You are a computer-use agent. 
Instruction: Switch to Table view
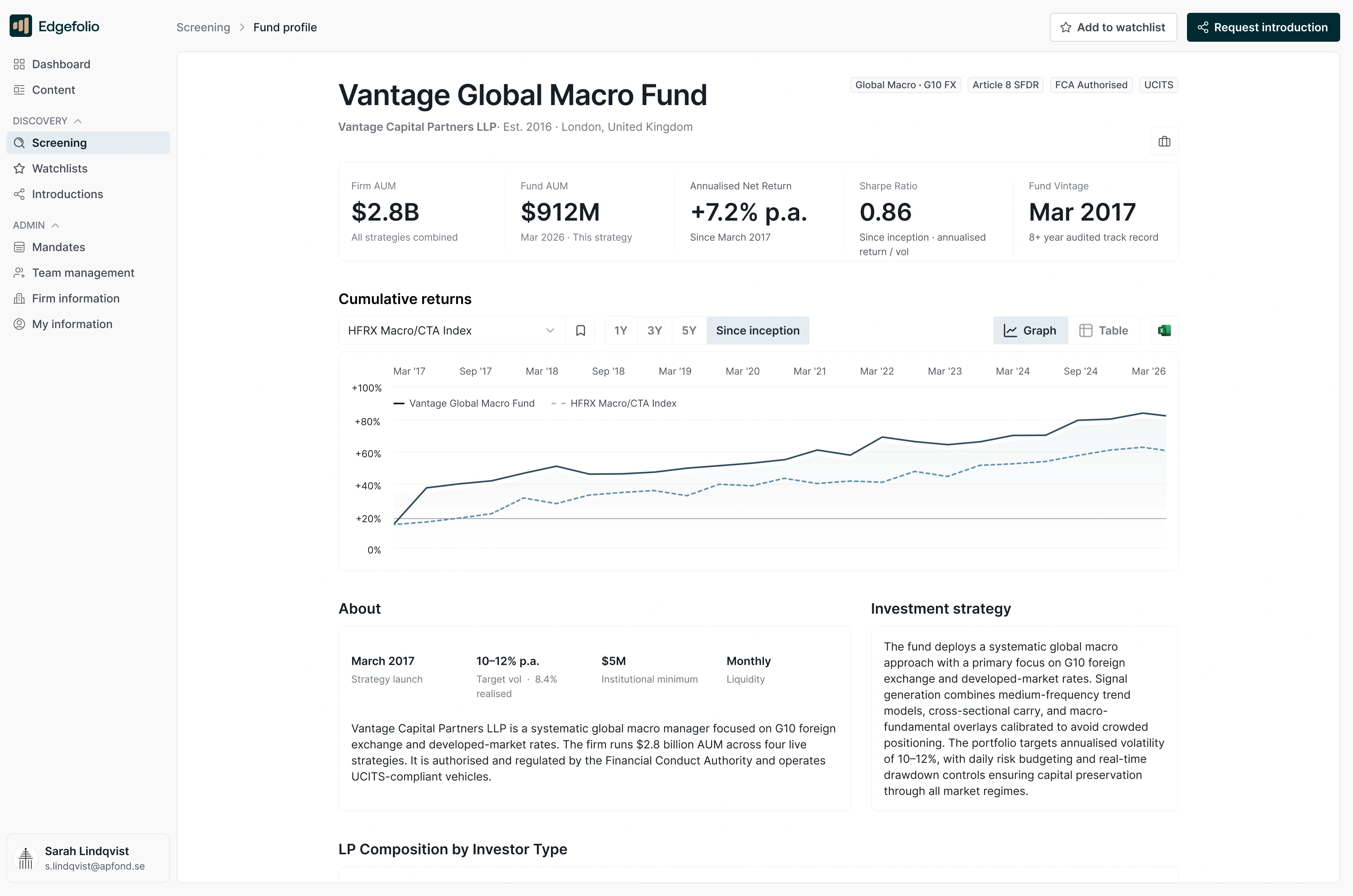[1104, 330]
